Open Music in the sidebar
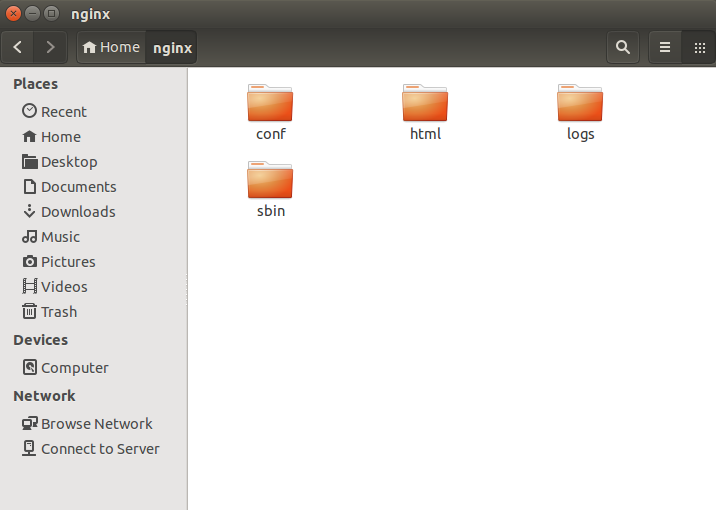The height and width of the screenshot is (510, 716). coord(94,237)
